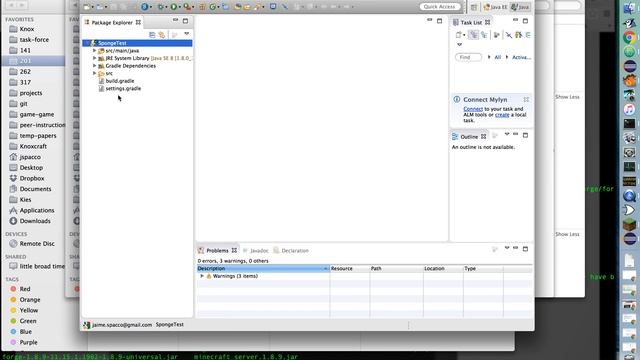Expand the src/main/java source folder
Image resolution: width=640 pixels, height=360 pixels.
click(x=95, y=51)
